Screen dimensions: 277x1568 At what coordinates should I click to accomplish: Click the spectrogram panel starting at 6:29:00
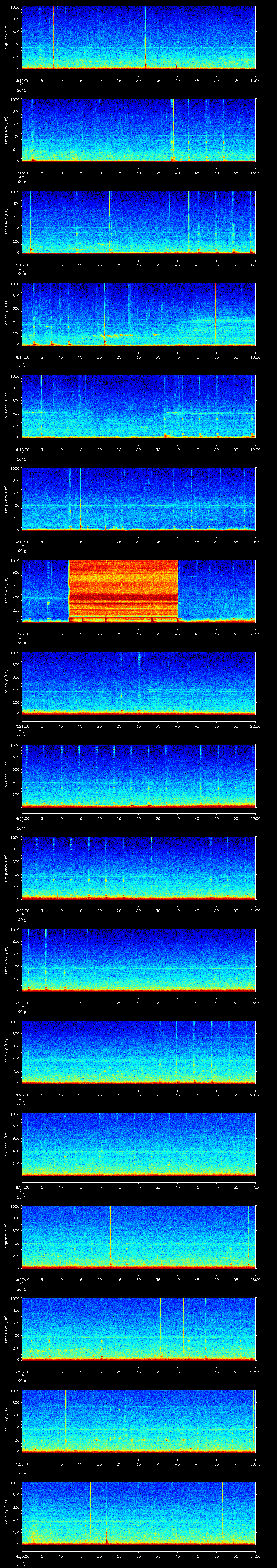point(139,1421)
